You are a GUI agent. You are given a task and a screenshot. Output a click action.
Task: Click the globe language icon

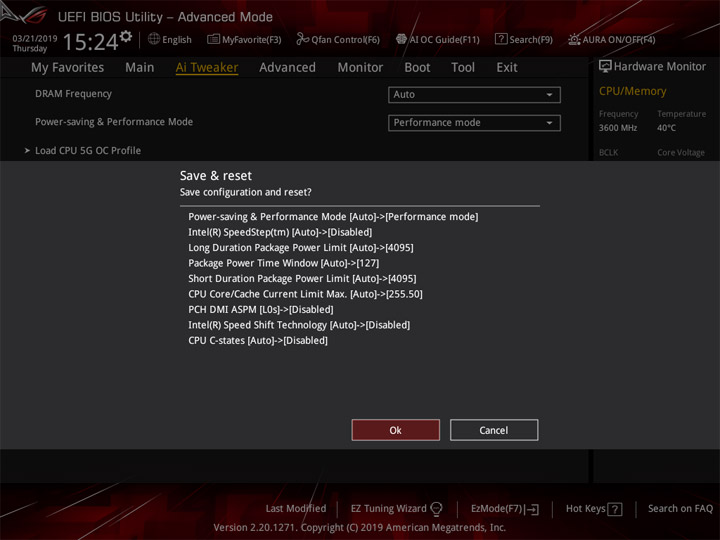coord(154,39)
